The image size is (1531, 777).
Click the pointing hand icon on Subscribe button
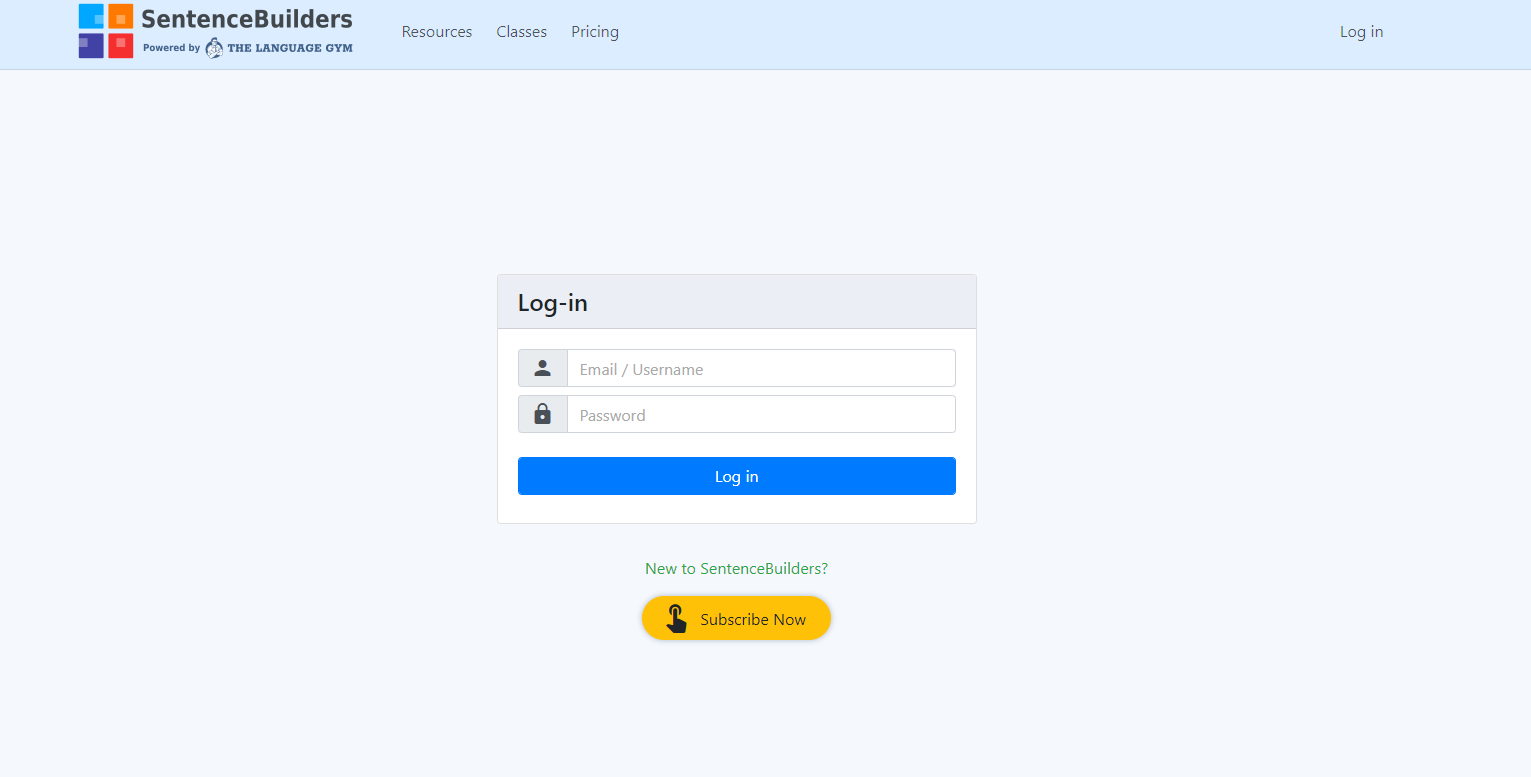point(677,619)
